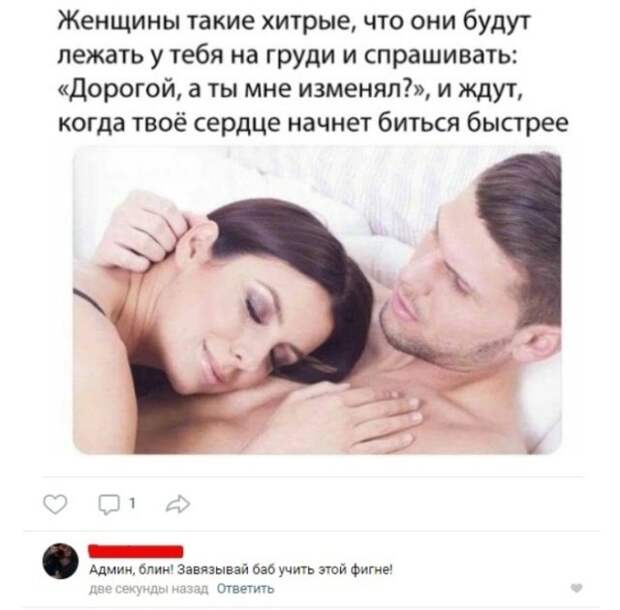The width and height of the screenshot is (620, 610).
Task: Click the line 'когда твоё сердце начнет биться'
Action: click(260, 123)
